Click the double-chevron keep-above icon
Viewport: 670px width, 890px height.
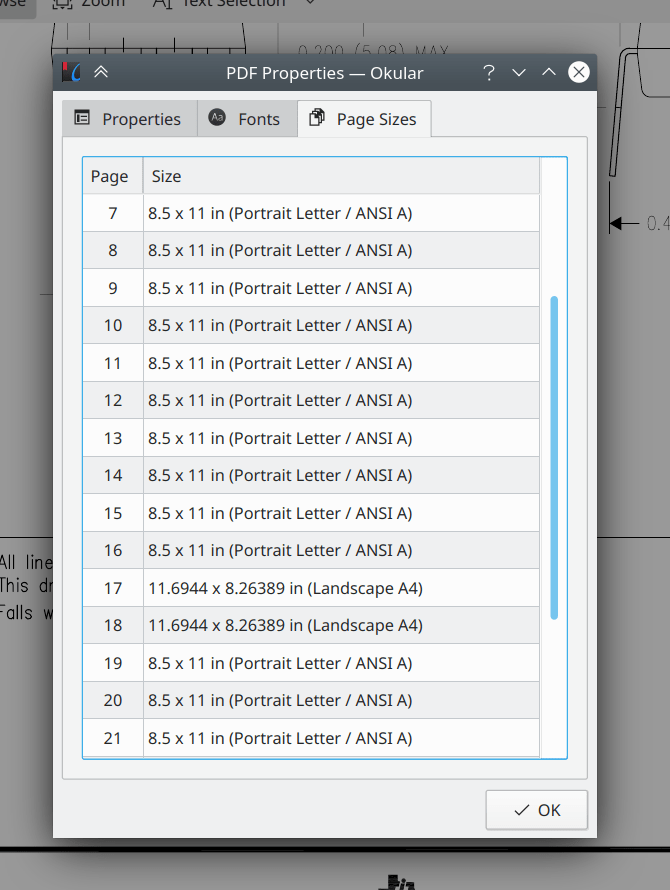click(x=100, y=72)
